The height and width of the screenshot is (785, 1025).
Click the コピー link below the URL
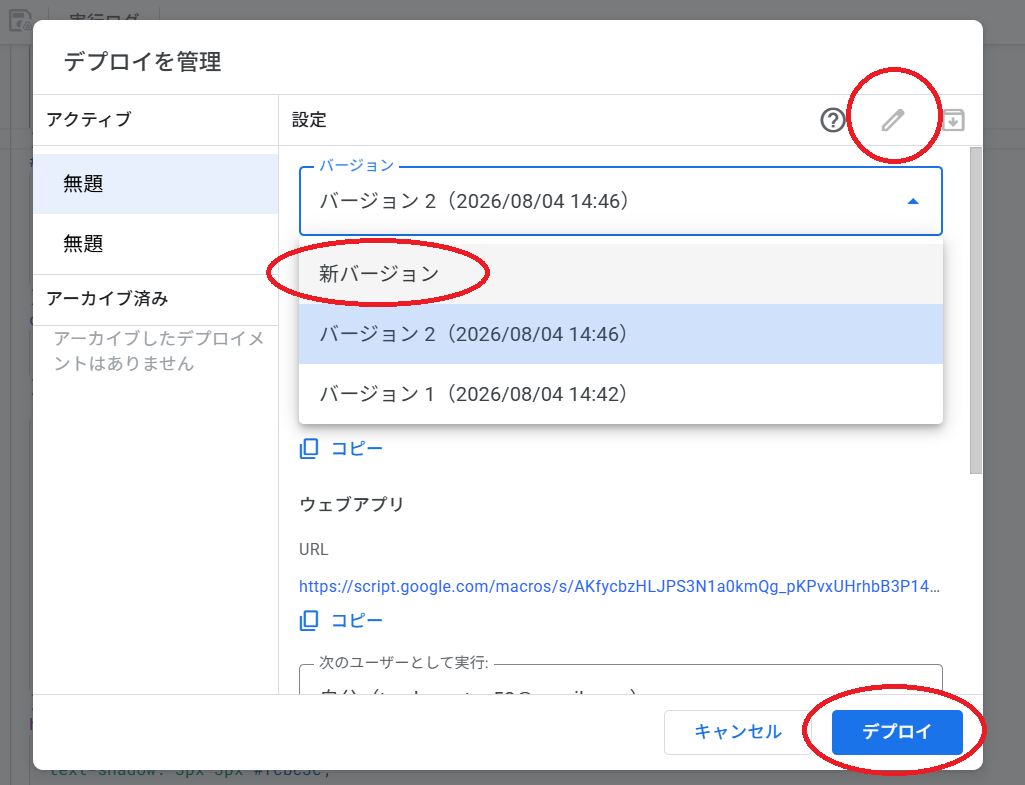357,620
